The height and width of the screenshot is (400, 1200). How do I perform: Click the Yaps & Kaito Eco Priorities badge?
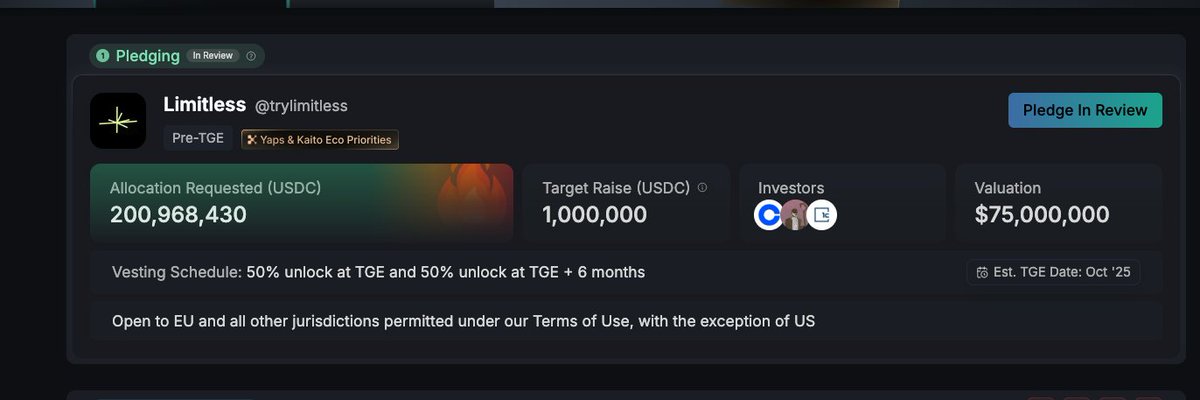[320, 139]
